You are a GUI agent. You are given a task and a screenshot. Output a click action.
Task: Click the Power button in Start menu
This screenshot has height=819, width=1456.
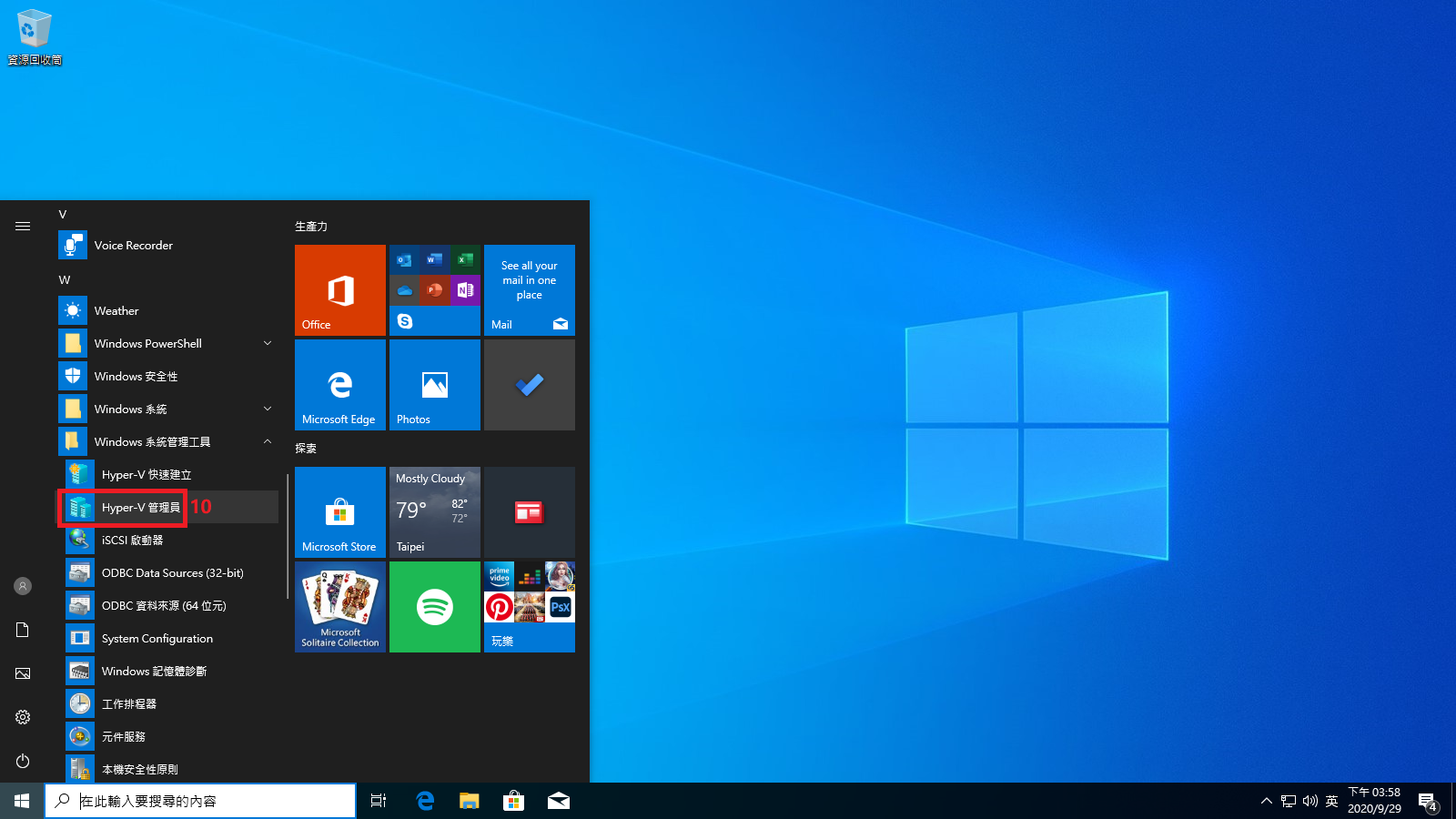[23, 761]
